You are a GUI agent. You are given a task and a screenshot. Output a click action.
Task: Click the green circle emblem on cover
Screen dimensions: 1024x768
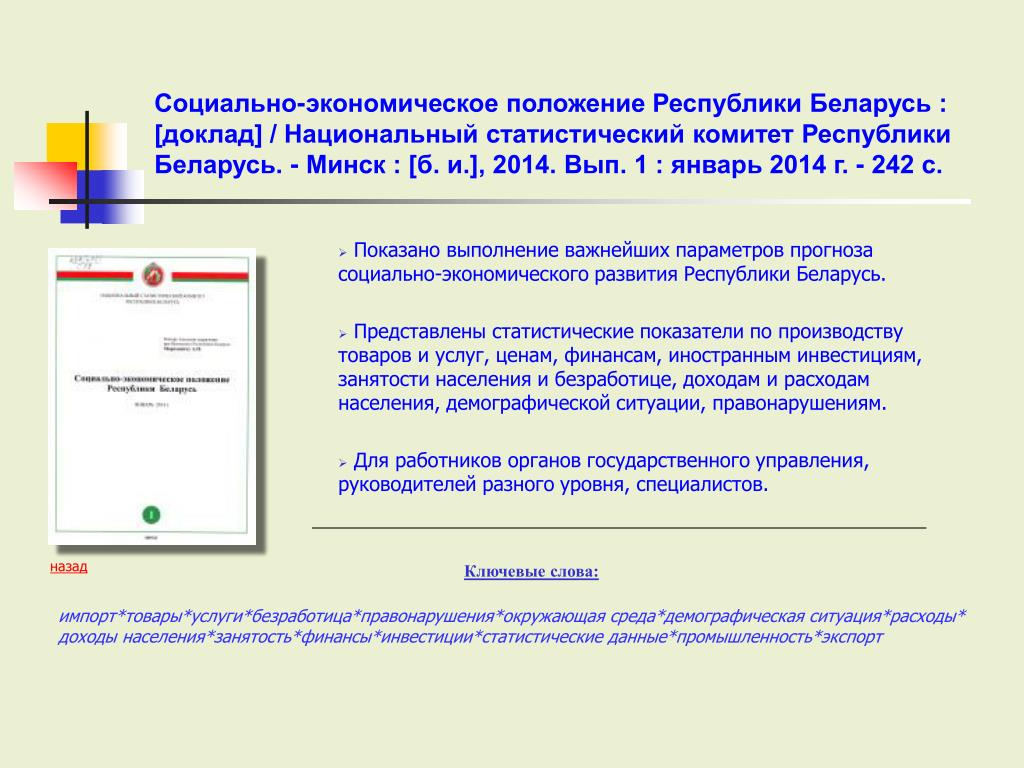point(152,515)
